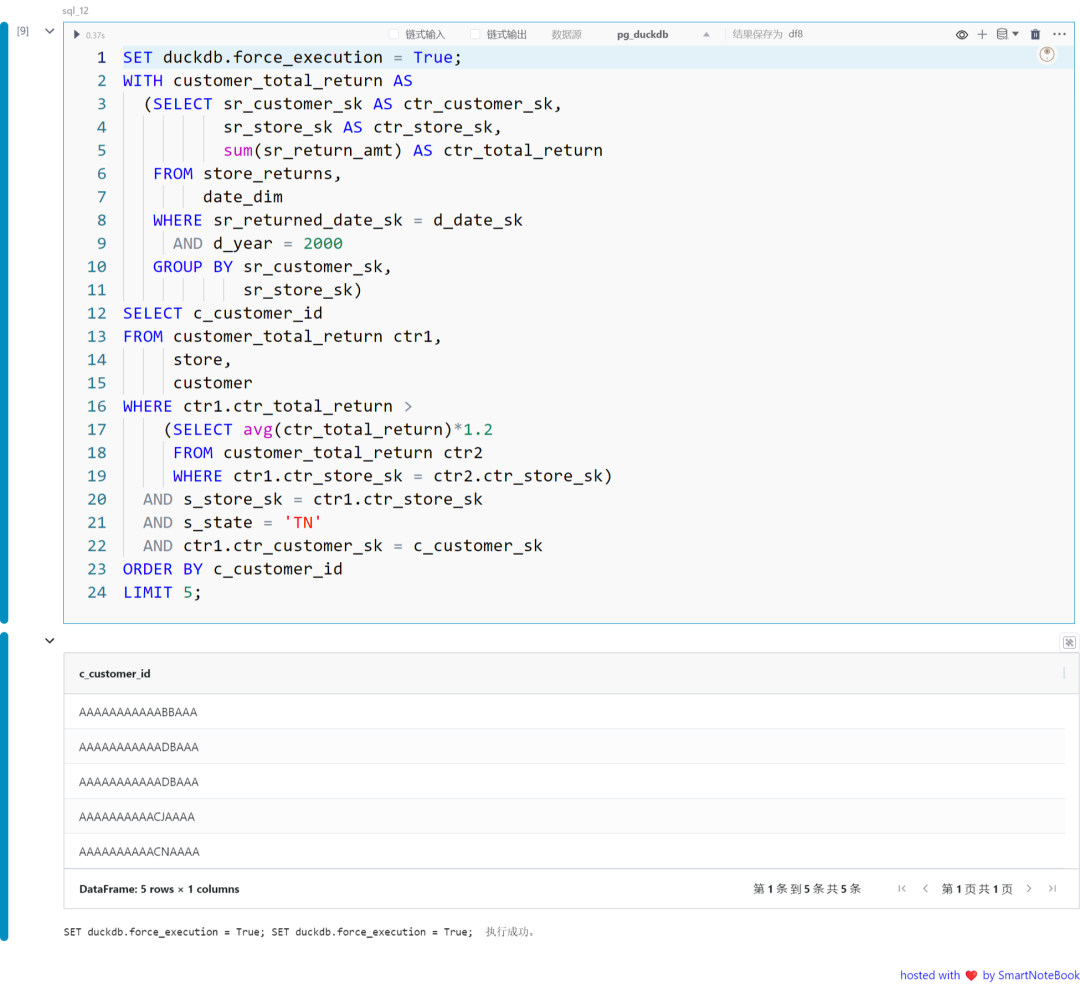The width and height of the screenshot is (1080, 984).
Task: Collapse the output panel chevron
Action: point(49,640)
